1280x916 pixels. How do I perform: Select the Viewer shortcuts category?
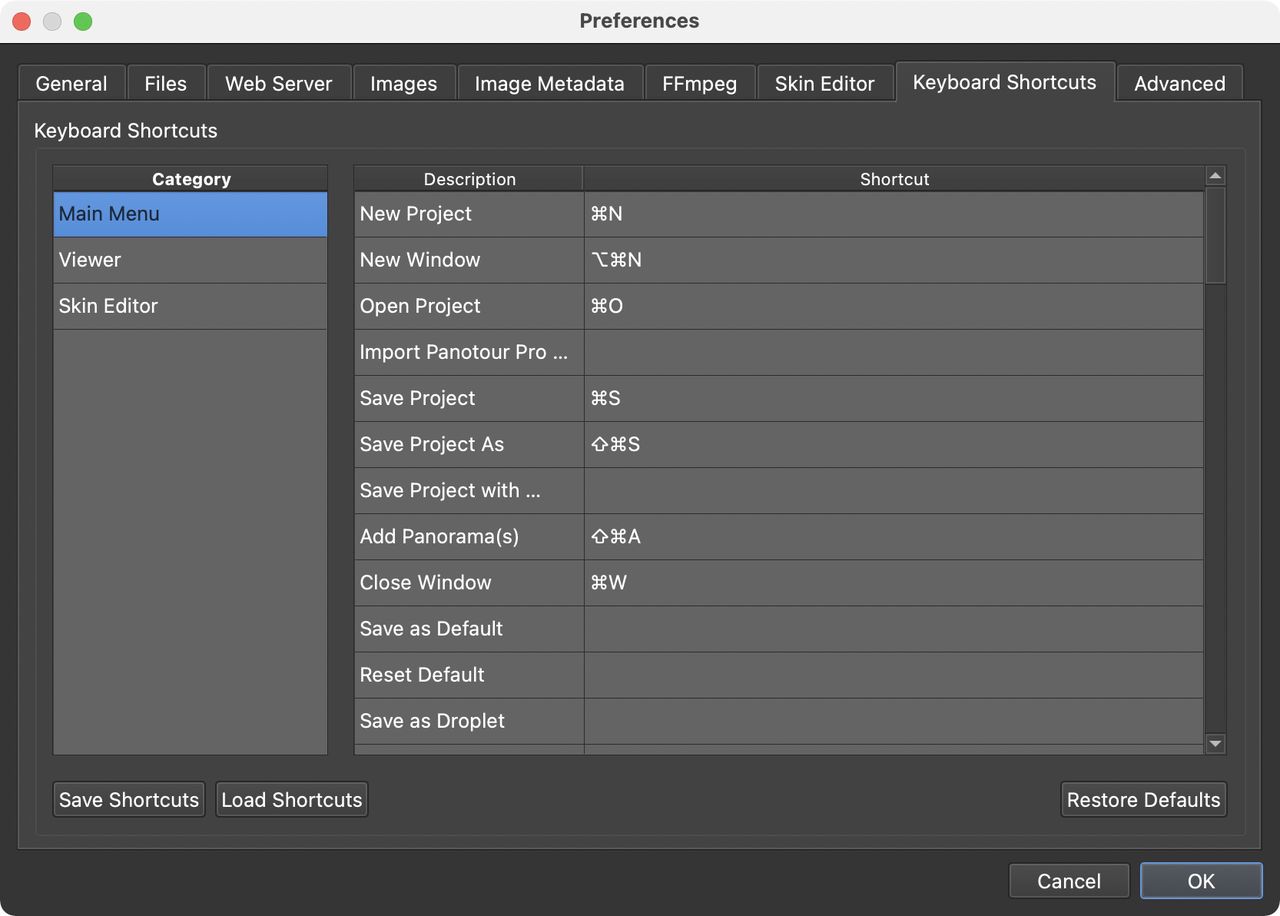[190, 259]
